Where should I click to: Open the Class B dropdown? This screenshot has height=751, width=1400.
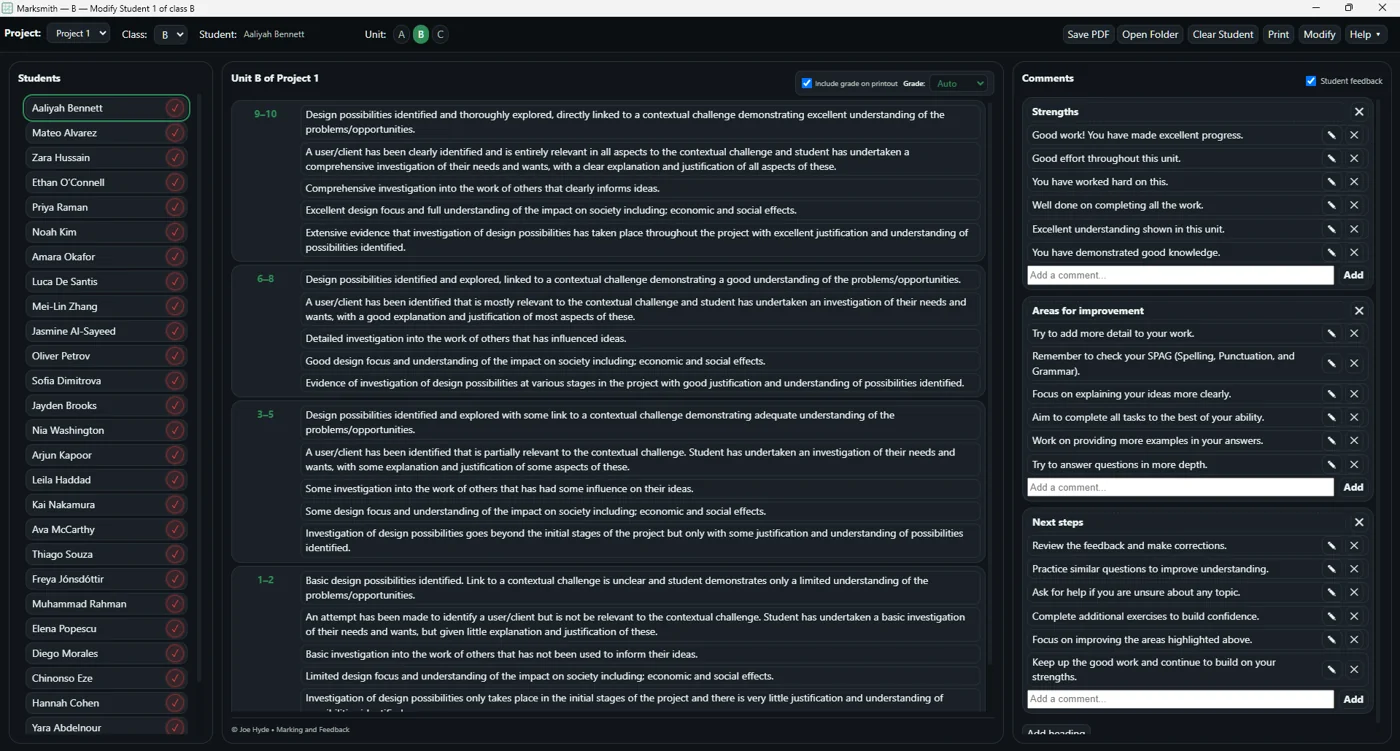click(x=170, y=35)
